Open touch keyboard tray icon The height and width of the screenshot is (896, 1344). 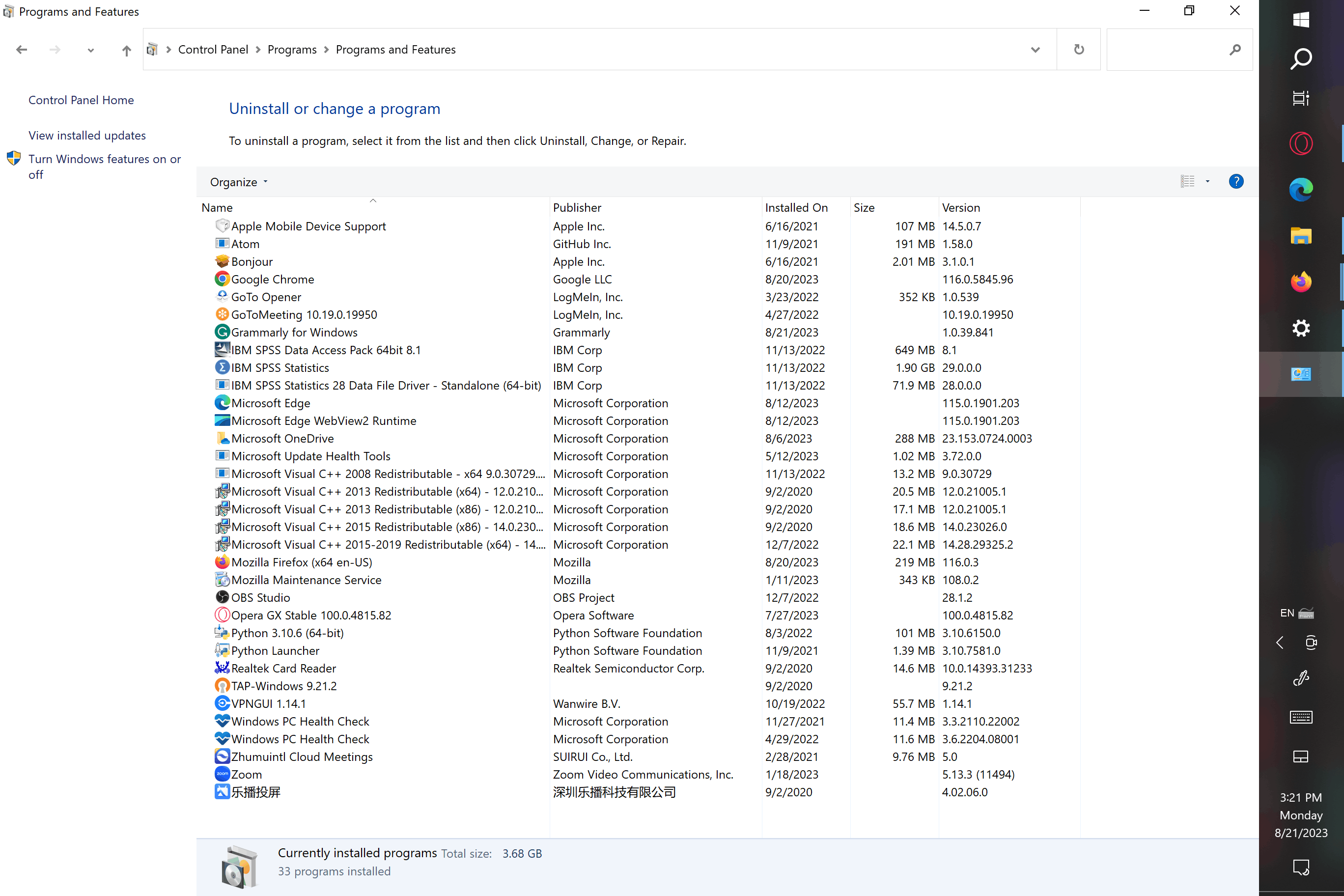tap(1301, 717)
